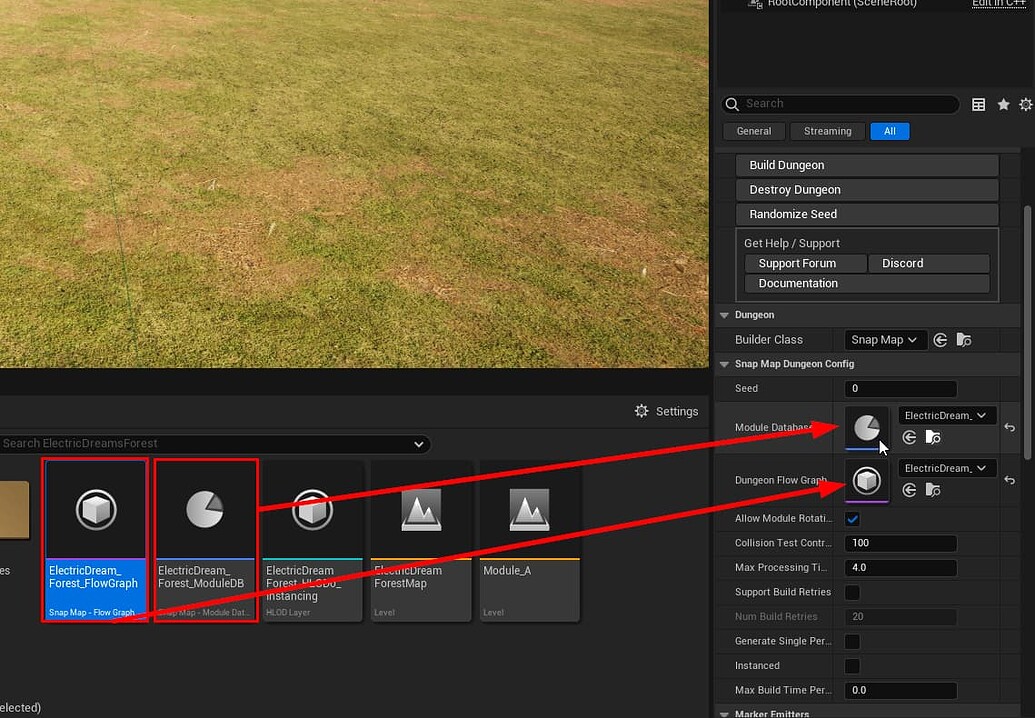Open the content browser Settings gear
Screen dimensions: 1035x718
640,411
